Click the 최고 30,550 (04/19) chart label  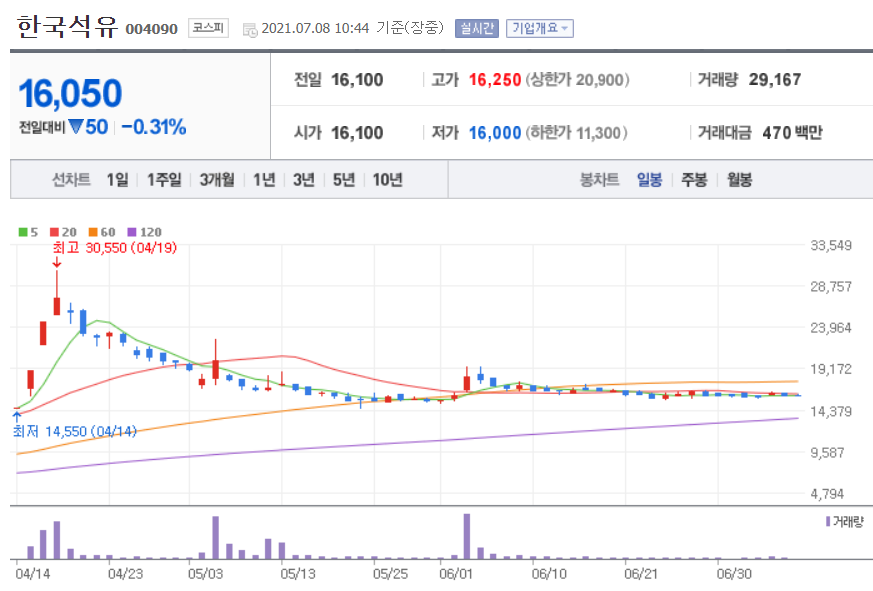[x=115, y=247]
